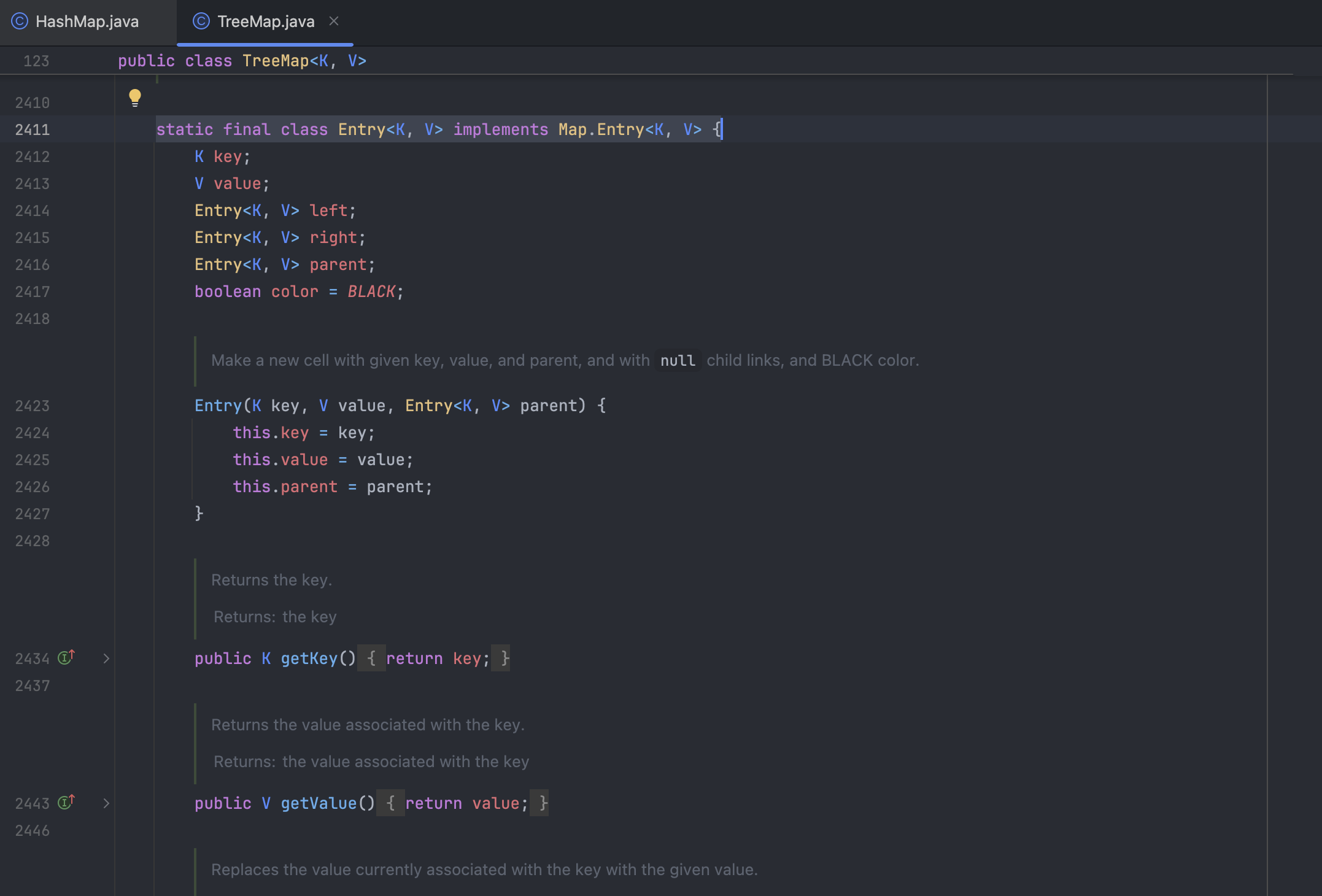Click the class icon on TreeMap.java tab
Screen dimensions: 1322x896
coord(201,21)
